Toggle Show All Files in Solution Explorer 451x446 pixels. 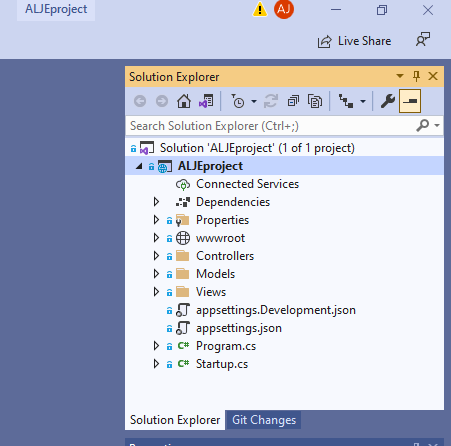(x=315, y=101)
